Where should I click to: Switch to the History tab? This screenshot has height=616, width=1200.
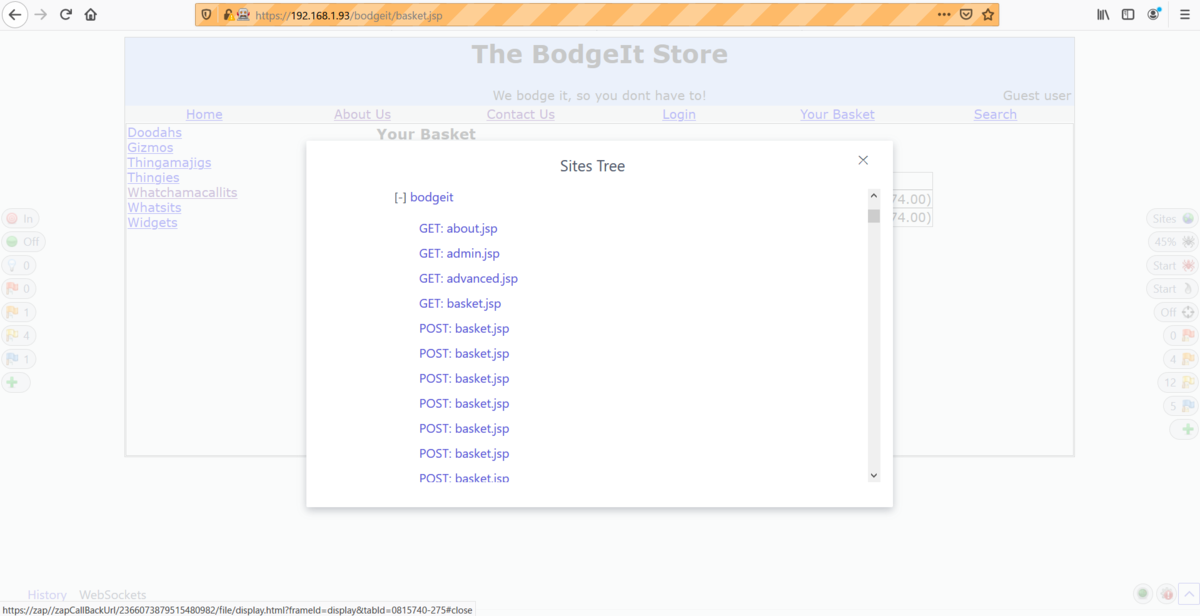47,595
